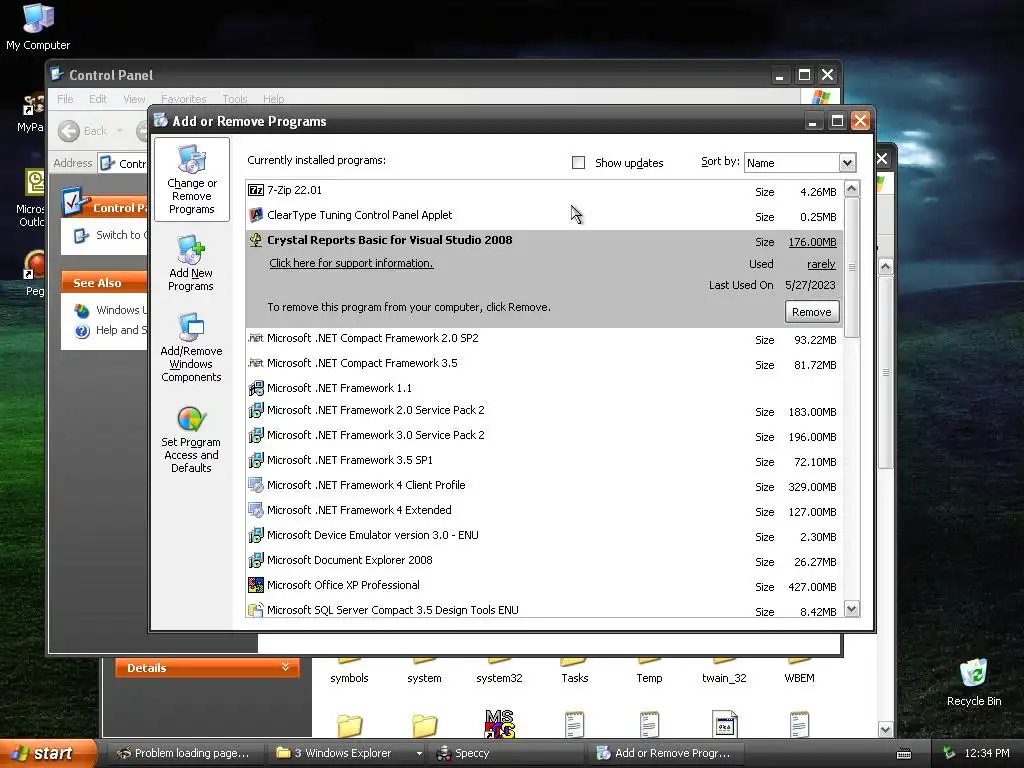Click the keyboard icon in the taskbar tray
The image size is (1024, 768).
(904, 754)
